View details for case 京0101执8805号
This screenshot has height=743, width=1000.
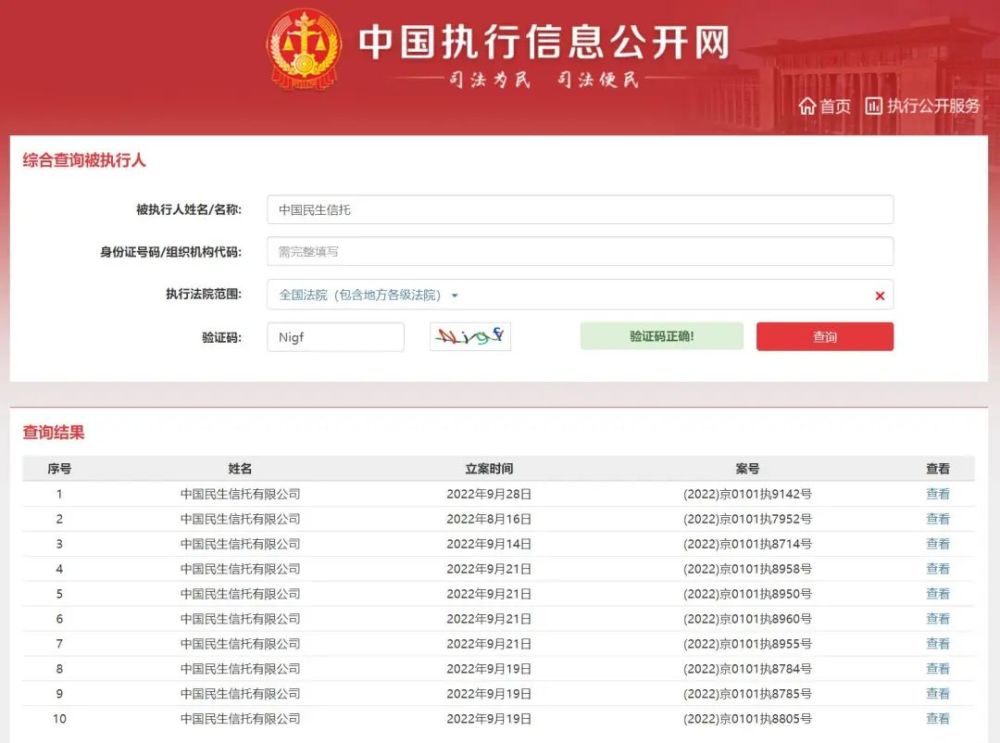click(x=938, y=718)
